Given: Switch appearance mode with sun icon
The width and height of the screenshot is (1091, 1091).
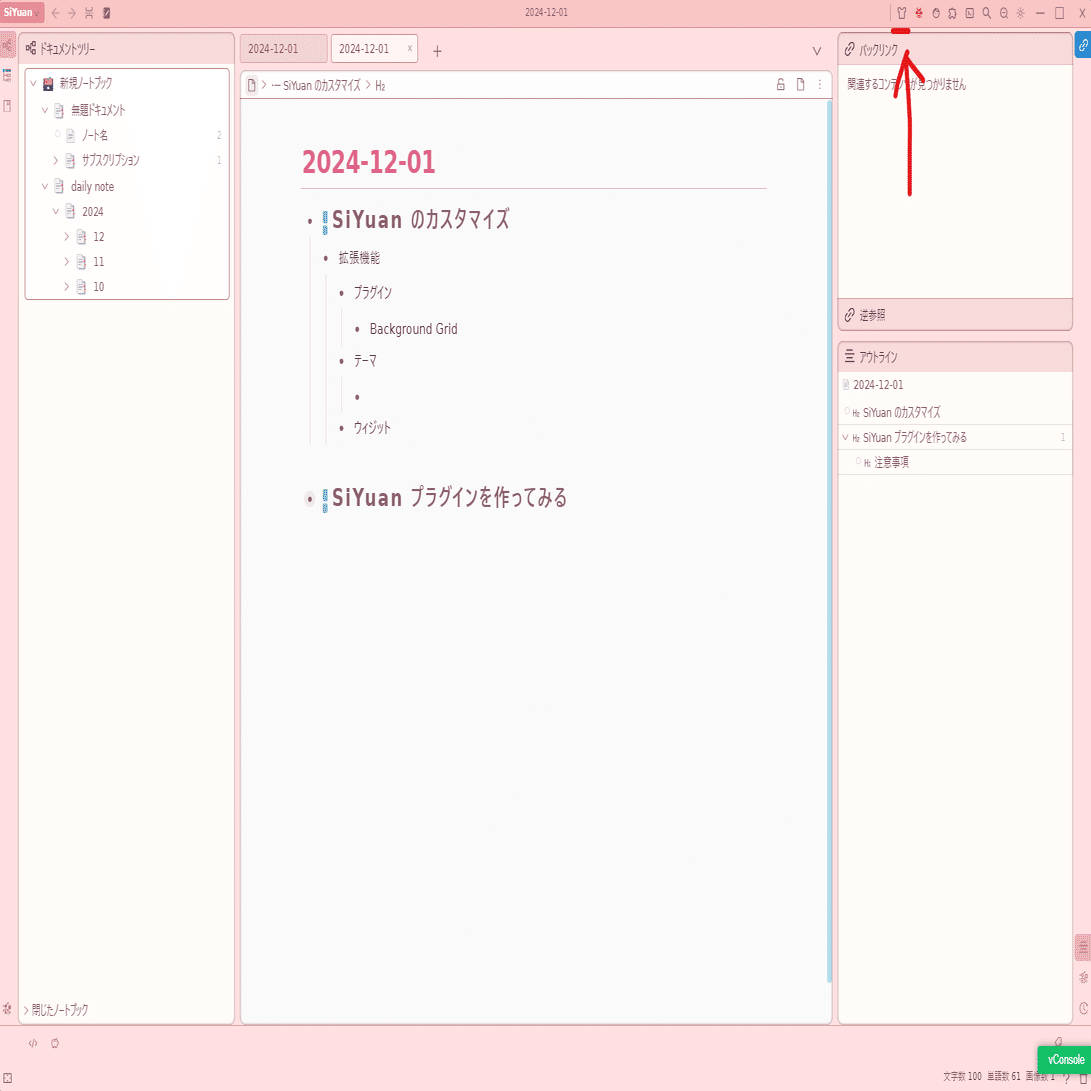Looking at the screenshot, I should click(x=1021, y=13).
